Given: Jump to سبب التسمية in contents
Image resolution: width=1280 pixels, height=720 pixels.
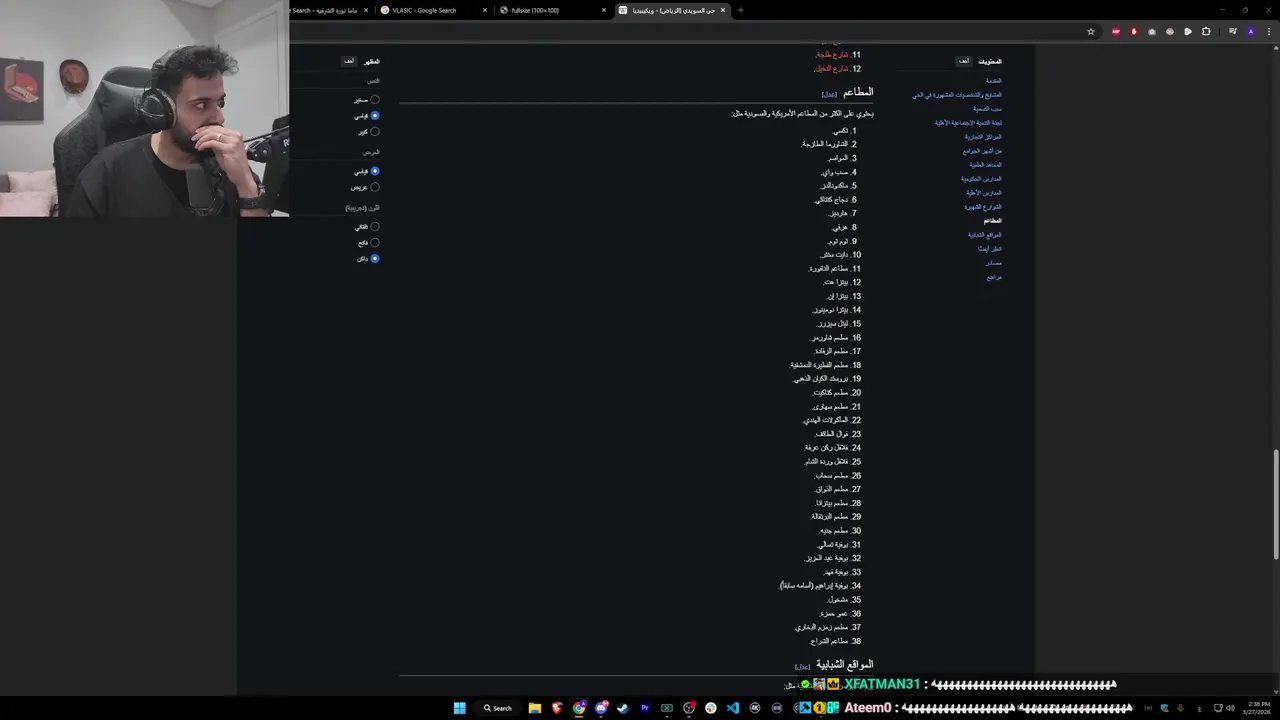Looking at the screenshot, I should pos(988,109).
